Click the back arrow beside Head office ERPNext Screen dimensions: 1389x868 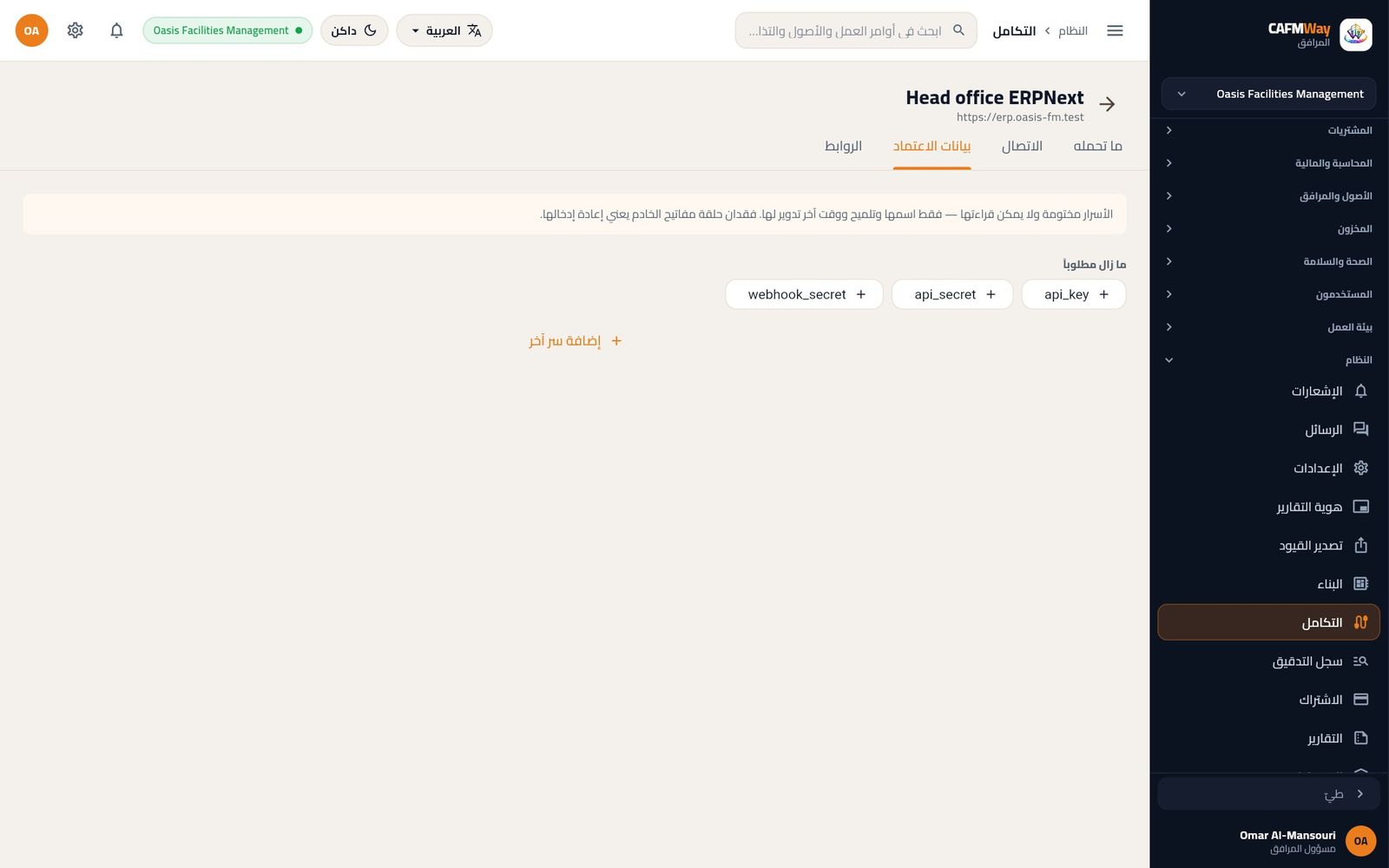(1107, 104)
